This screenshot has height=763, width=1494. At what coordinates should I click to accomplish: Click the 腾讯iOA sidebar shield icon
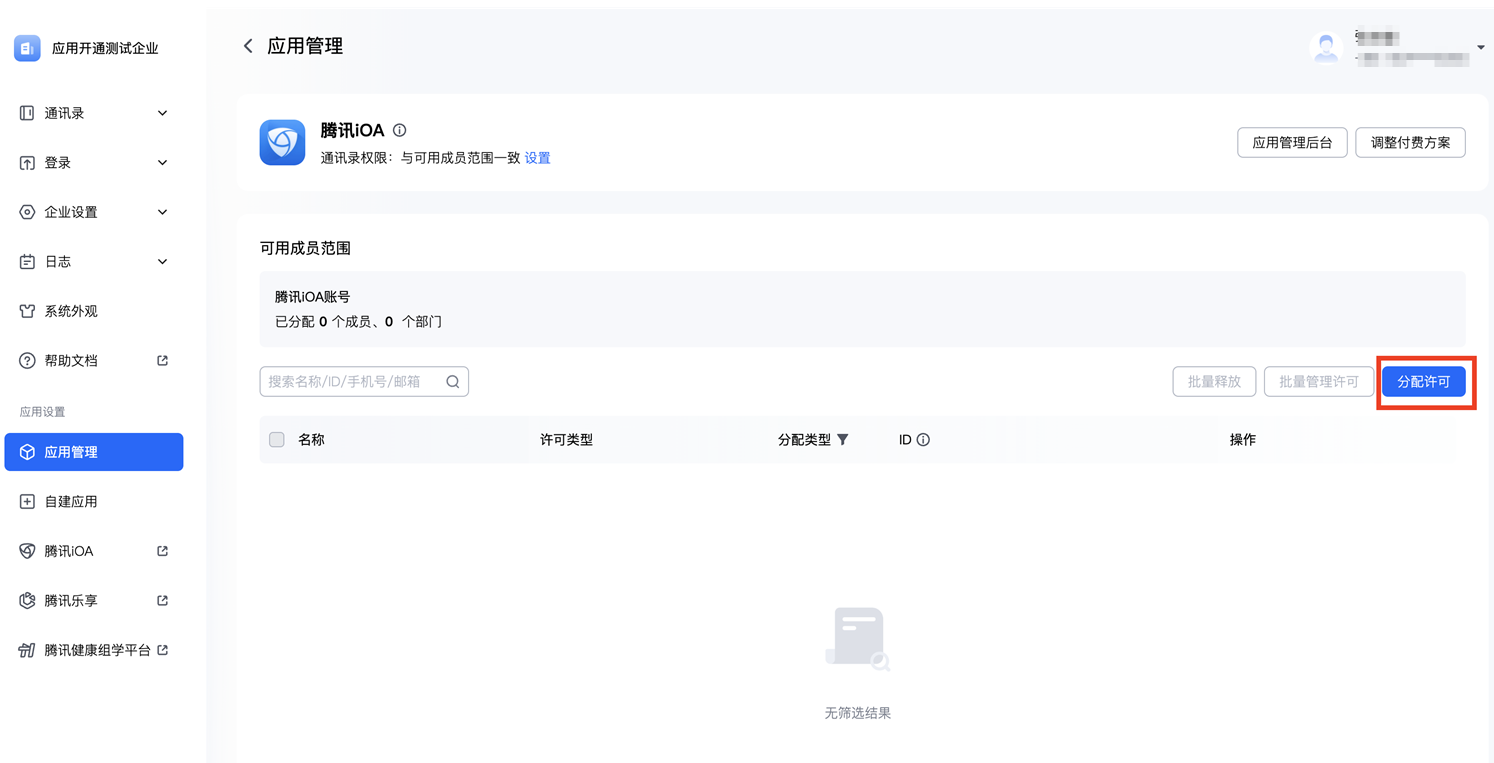(x=27, y=551)
